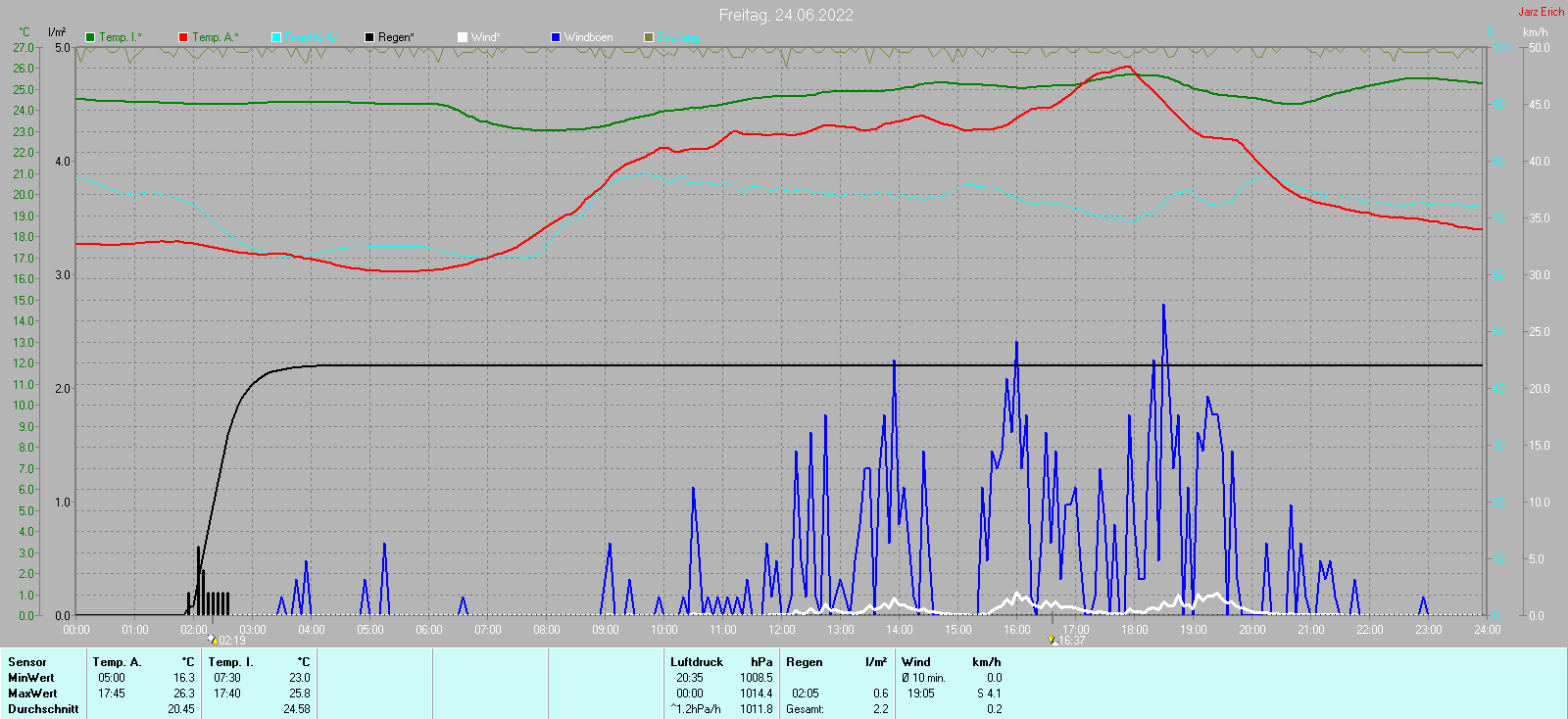The height and width of the screenshot is (719, 1568).
Task: Click the Jarz Erich label
Action: click(x=1541, y=12)
